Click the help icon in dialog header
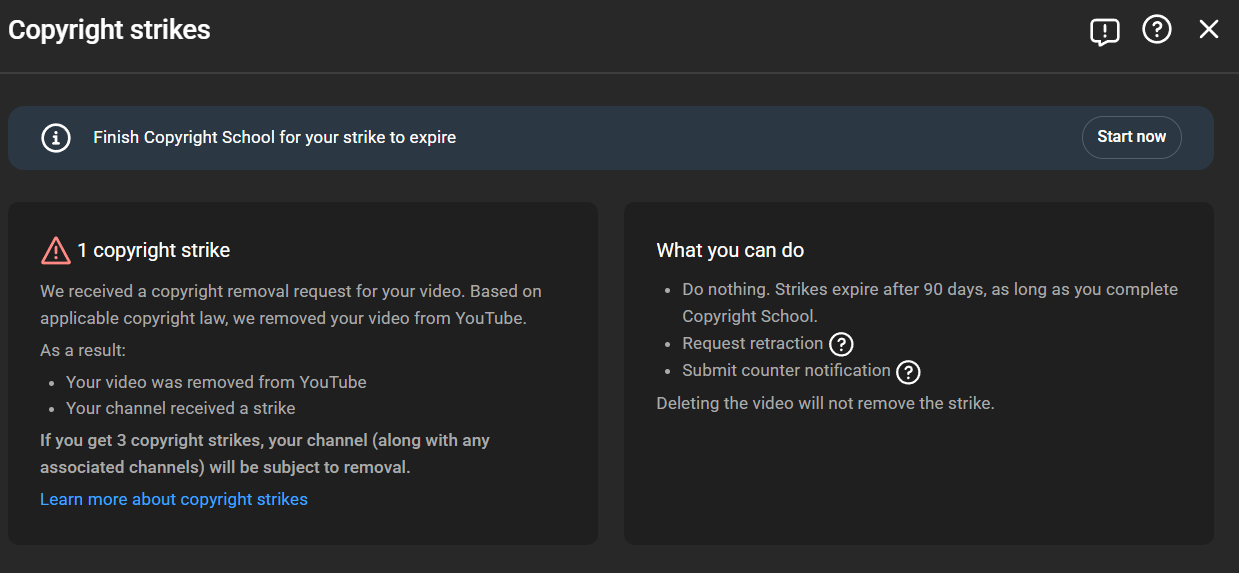The height and width of the screenshot is (573, 1239). (x=1156, y=30)
